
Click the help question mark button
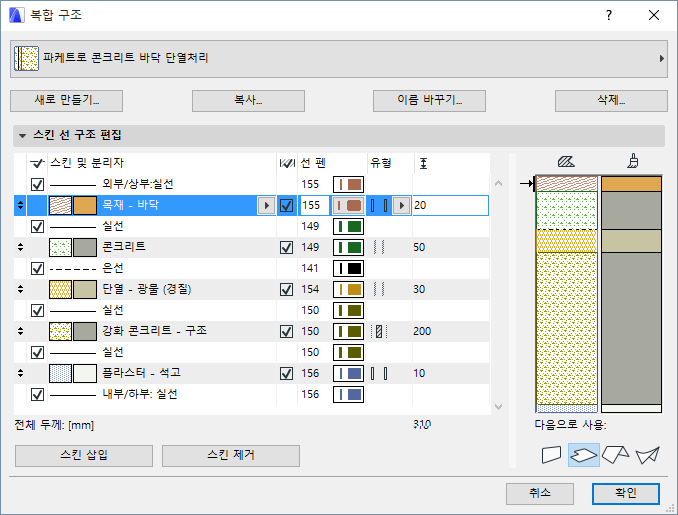[x=609, y=16]
